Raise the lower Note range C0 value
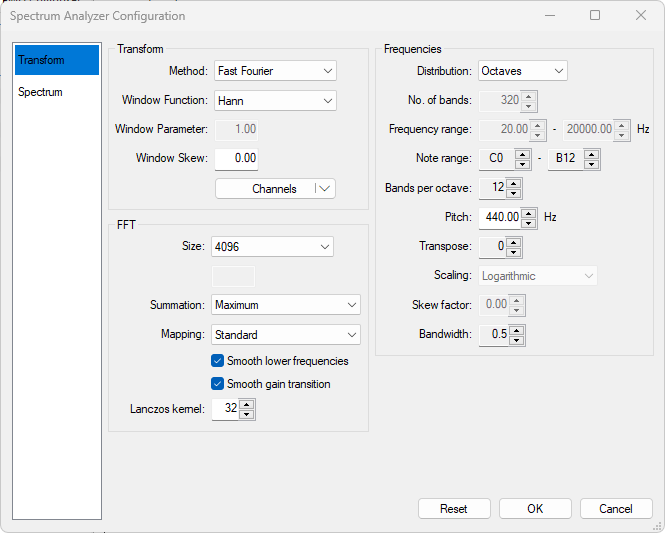The width and height of the screenshot is (665, 533). 523,153
